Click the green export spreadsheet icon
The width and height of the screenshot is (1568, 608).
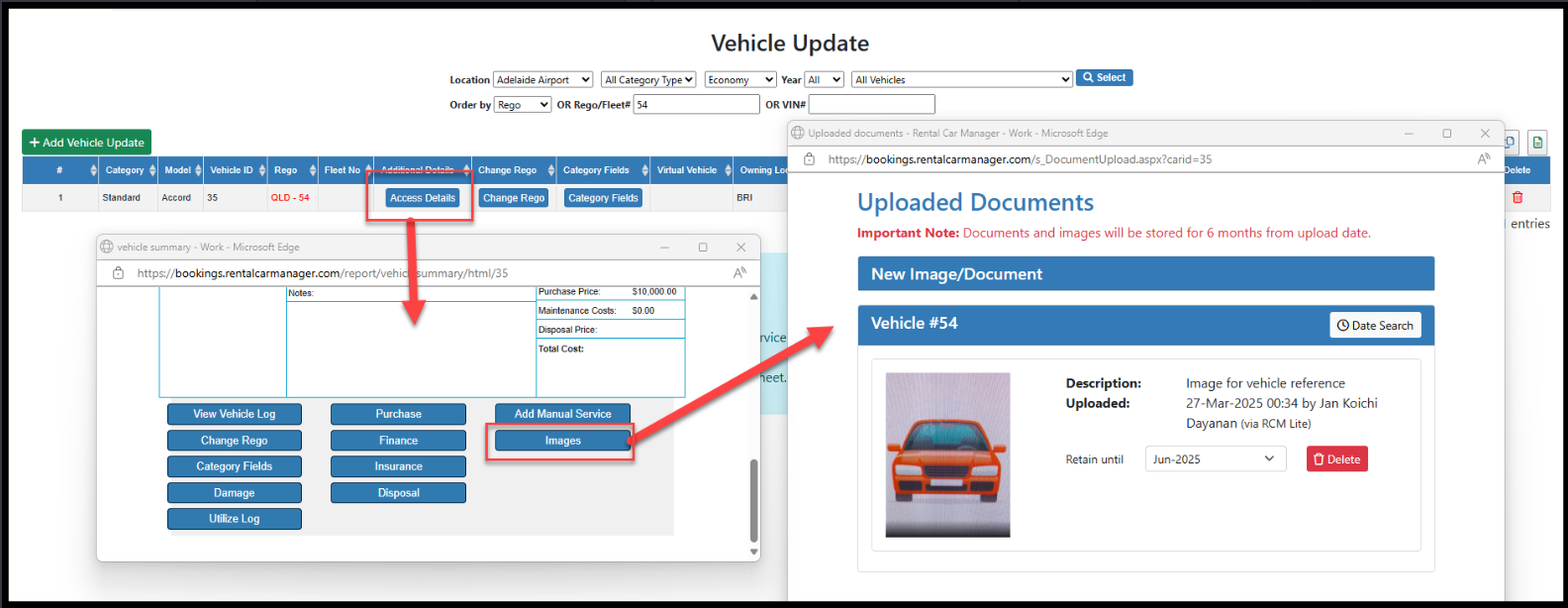pyautogui.click(x=1536, y=143)
